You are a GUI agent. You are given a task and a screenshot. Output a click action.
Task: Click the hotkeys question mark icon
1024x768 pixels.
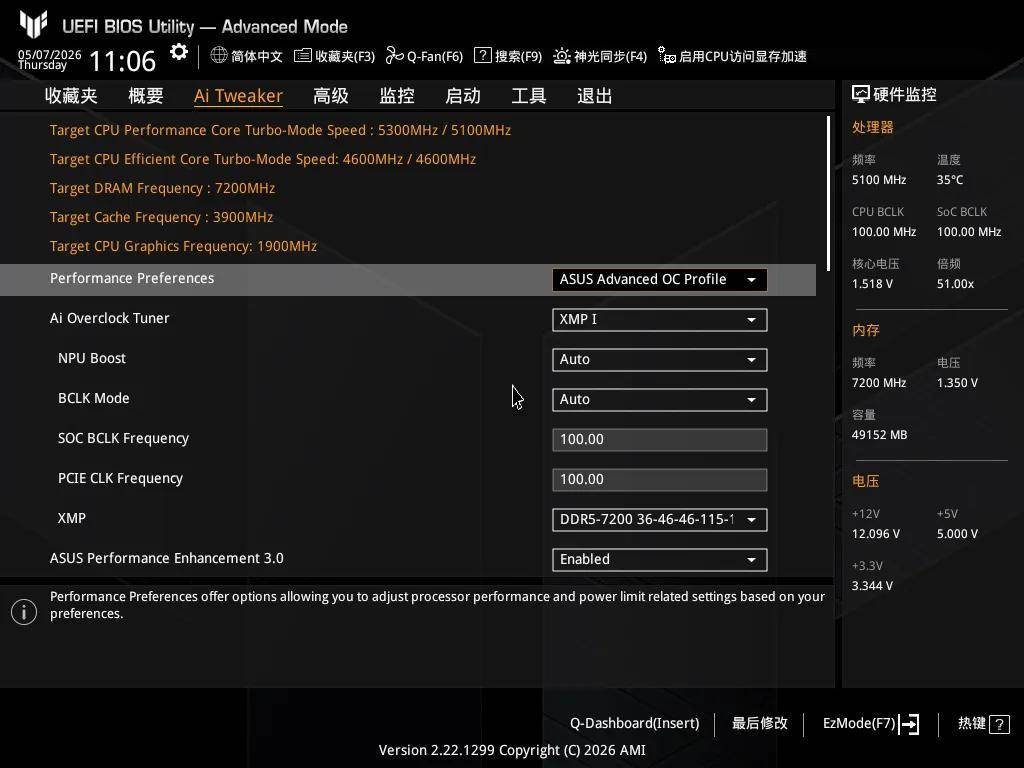[x=999, y=724]
